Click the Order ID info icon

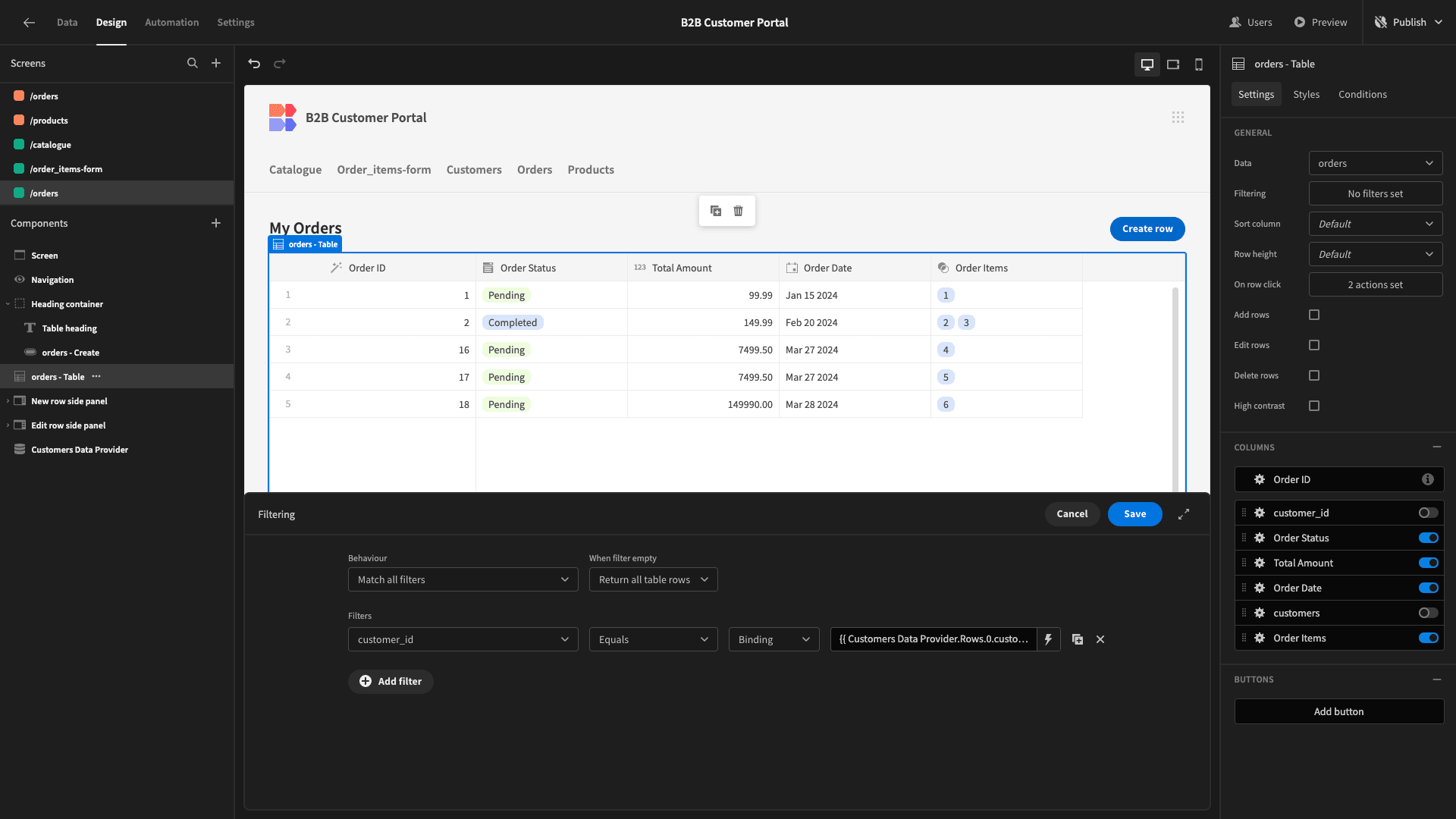coord(1428,479)
